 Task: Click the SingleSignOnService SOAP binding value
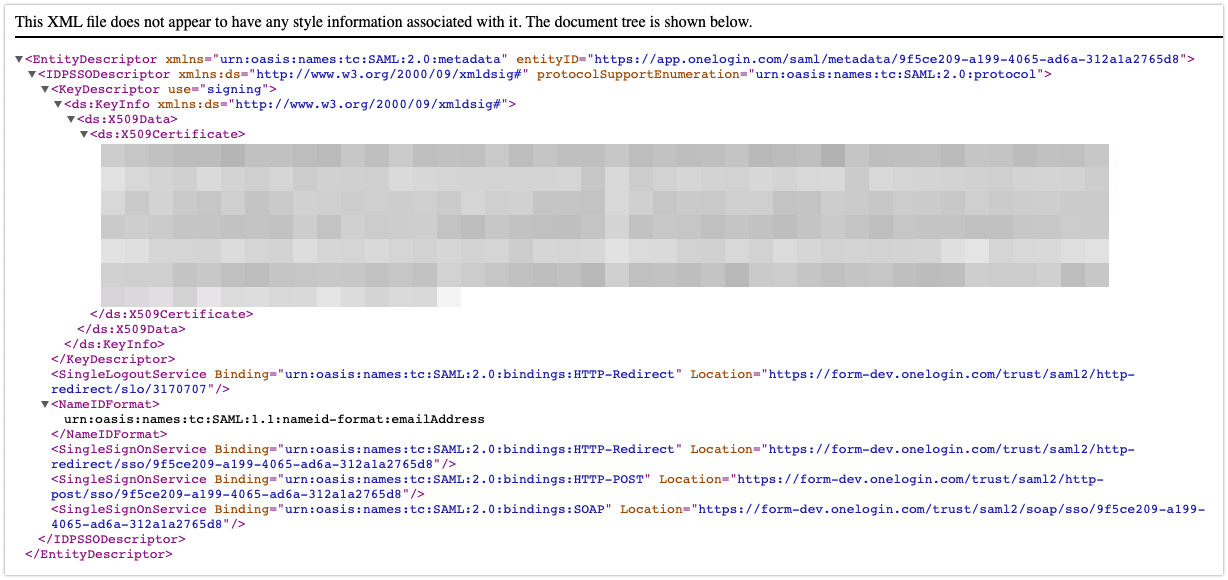click(x=445, y=509)
